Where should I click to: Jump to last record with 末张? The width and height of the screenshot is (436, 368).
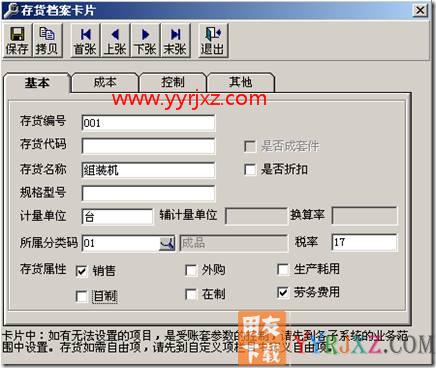175,41
